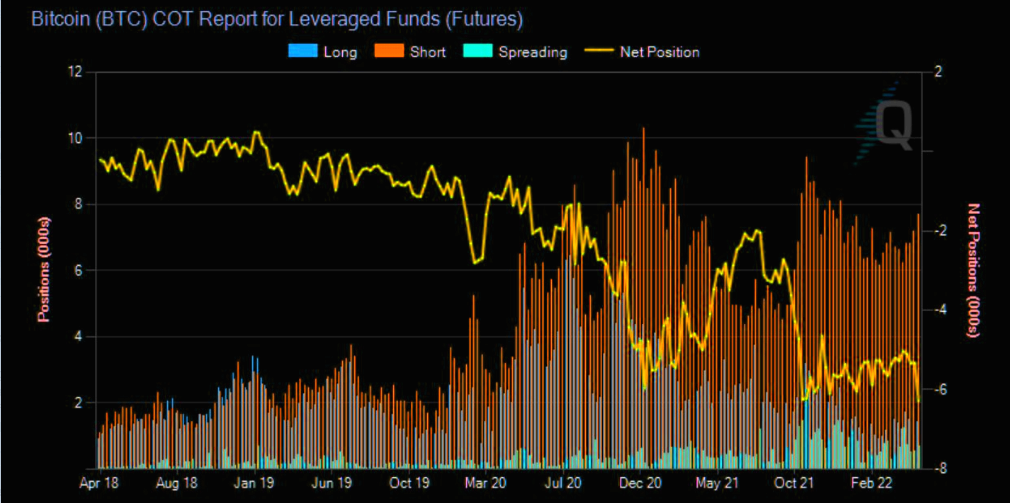Click the Long legend label
This screenshot has height=503, width=1010.
tap(341, 52)
